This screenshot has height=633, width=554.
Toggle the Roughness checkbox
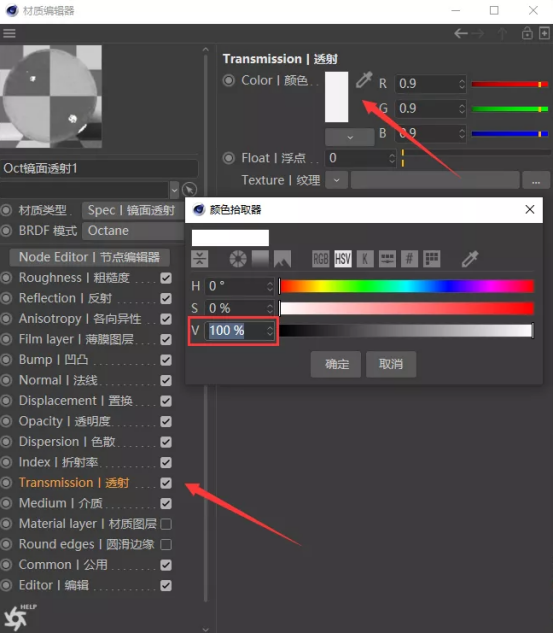(x=166, y=278)
